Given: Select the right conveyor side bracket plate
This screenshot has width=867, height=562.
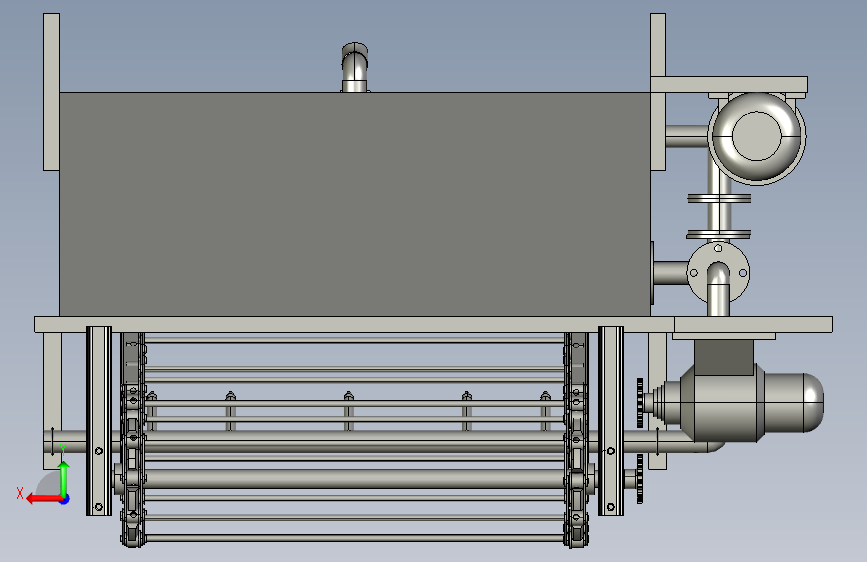Looking at the screenshot, I should [x=611, y=421].
